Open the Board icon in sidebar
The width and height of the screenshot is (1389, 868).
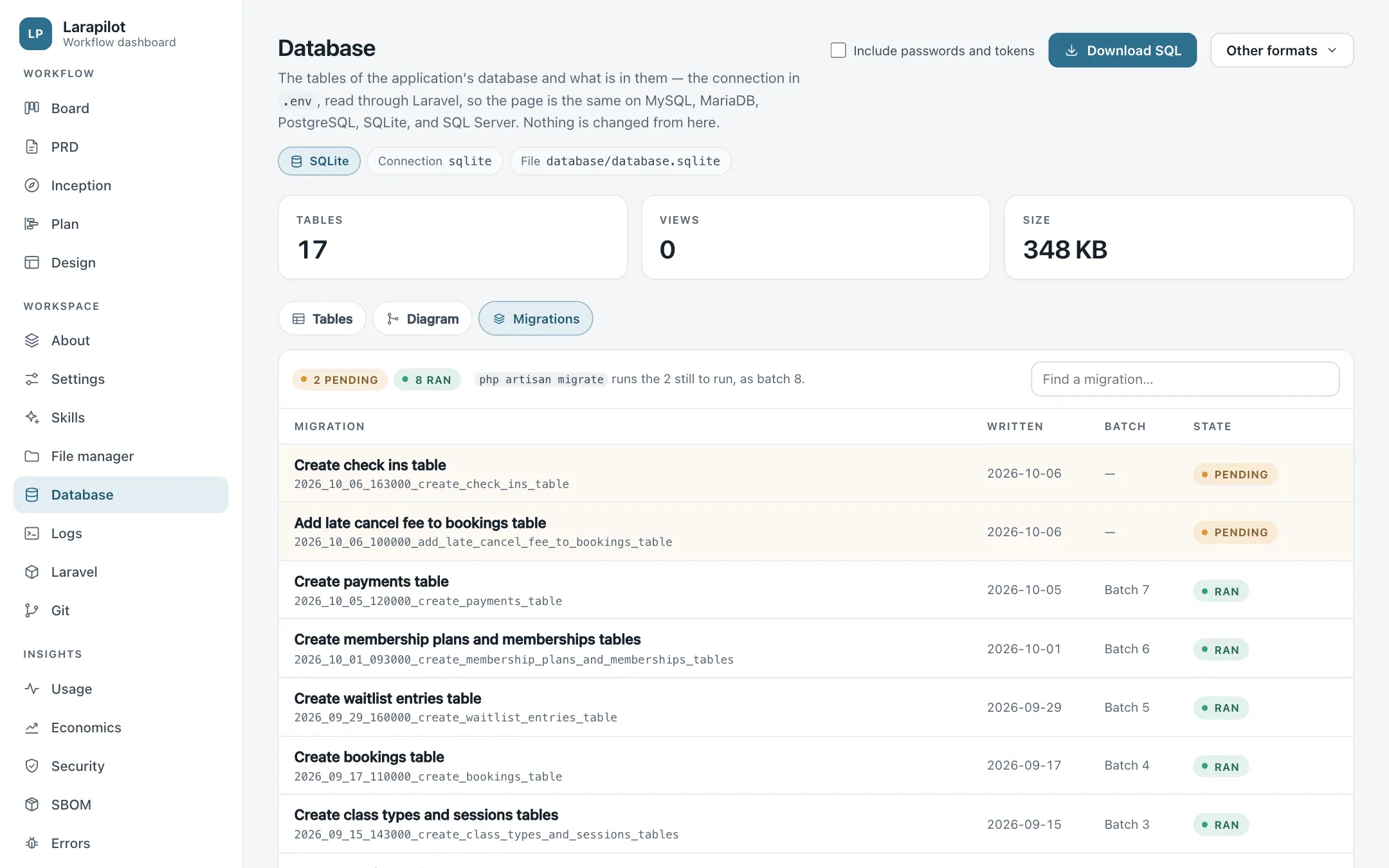(x=32, y=108)
